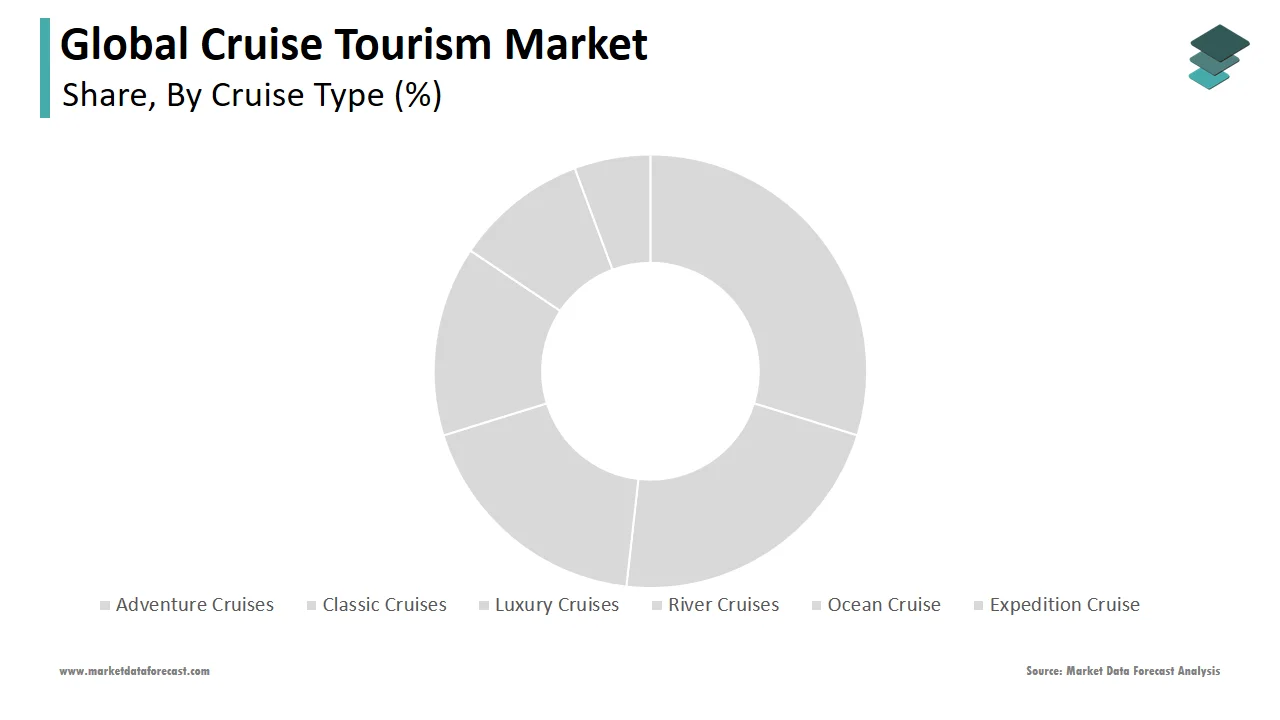Click 'Source: Market Data Forecast Analysis' text
The image size is (1280, 720).
(1123, 671)
